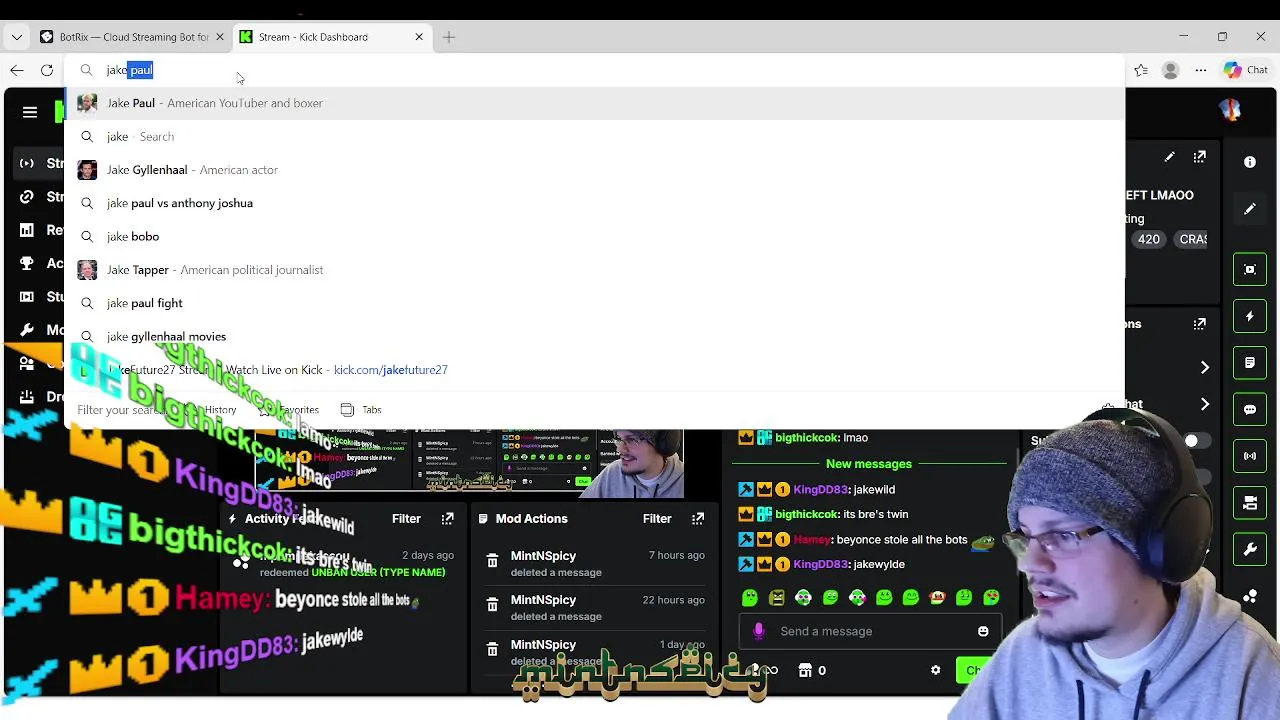This screenshot has width=1280, height=720.
Task: Open Filter in Mod Actions panel
Action: pyautogui.click(x=657, y=518)
